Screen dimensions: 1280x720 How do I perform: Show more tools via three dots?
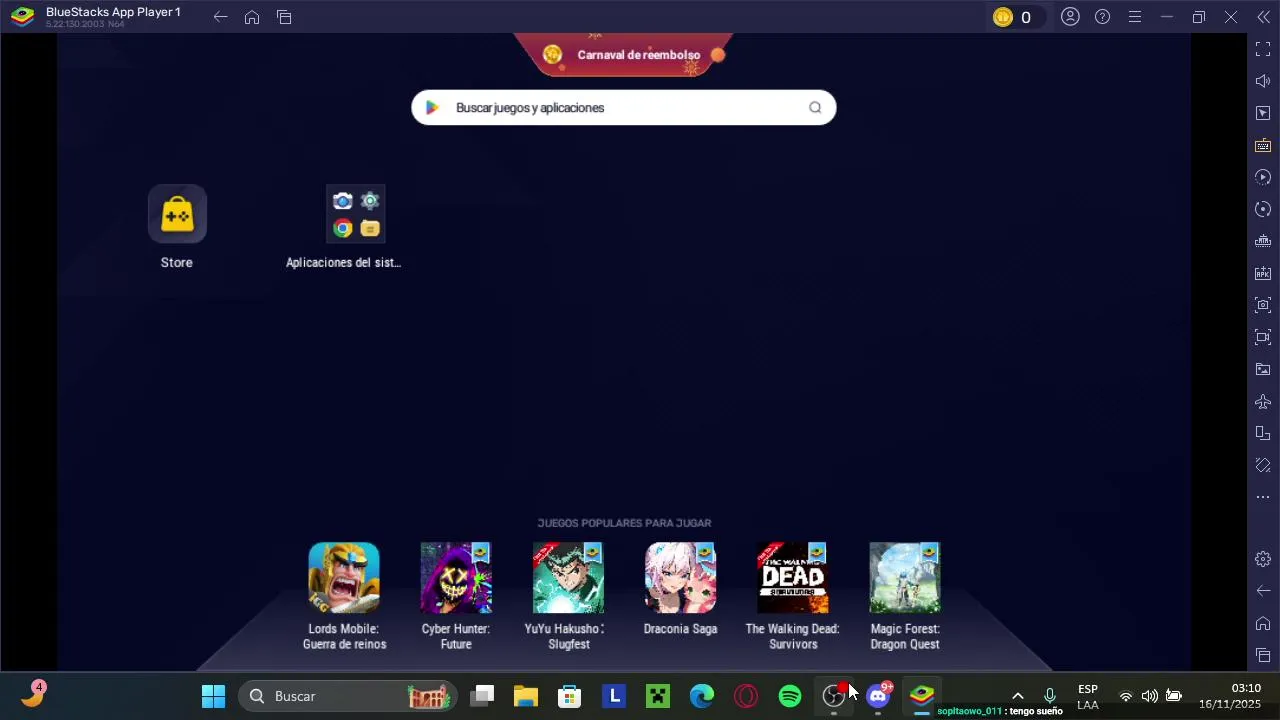pos(1263,497)
